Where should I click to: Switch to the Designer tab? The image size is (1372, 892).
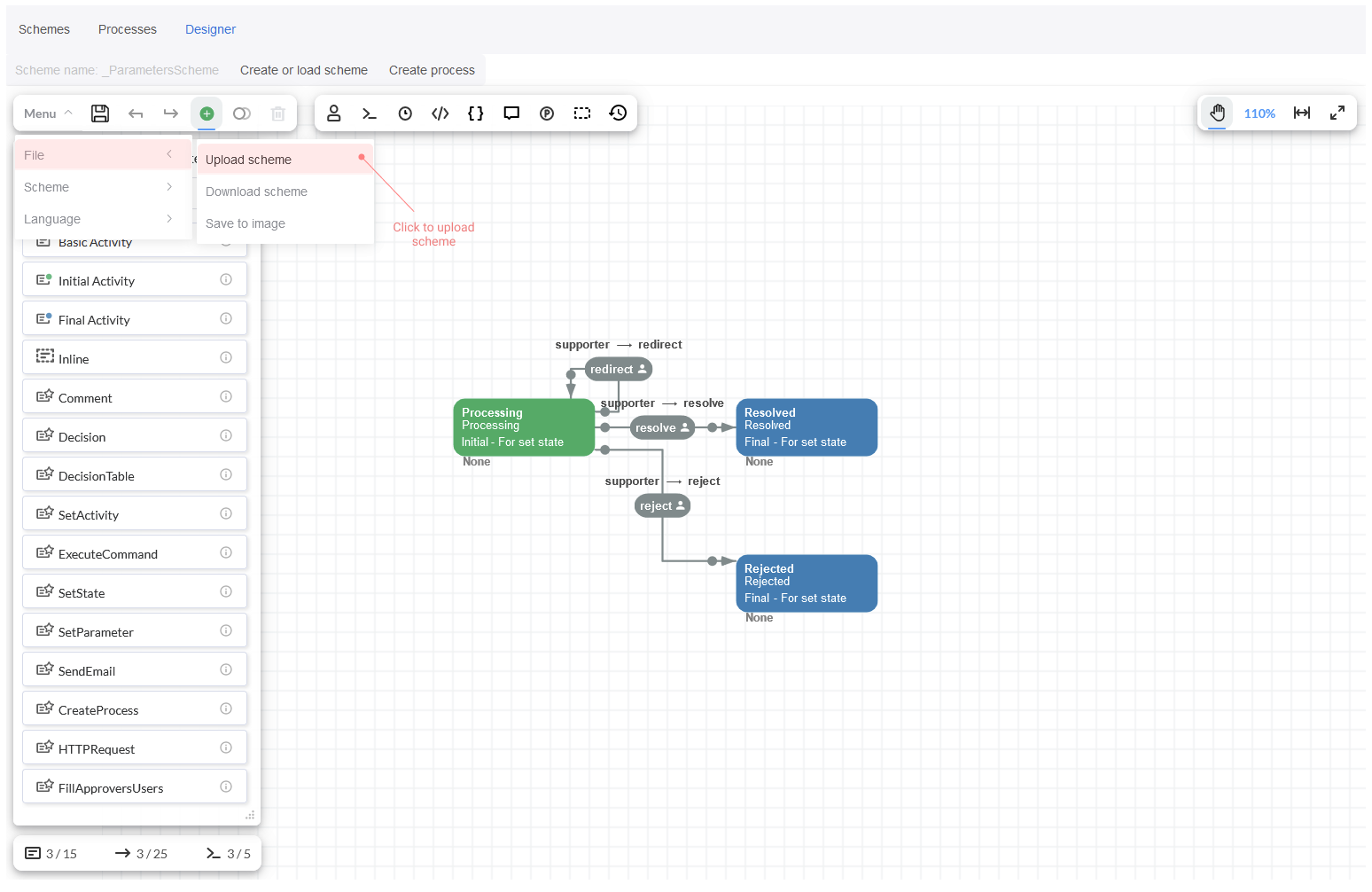pyautogui.click(x=210, y=29)
